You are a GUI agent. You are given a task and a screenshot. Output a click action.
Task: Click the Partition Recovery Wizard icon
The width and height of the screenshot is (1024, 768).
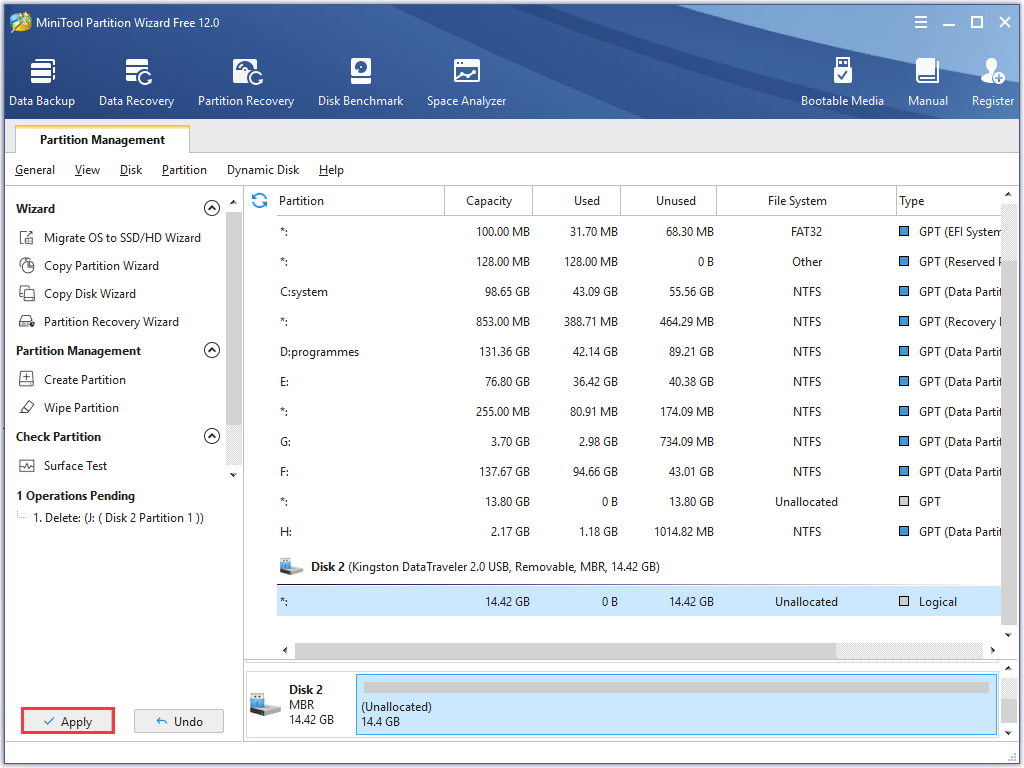click(x=27, y=322)
